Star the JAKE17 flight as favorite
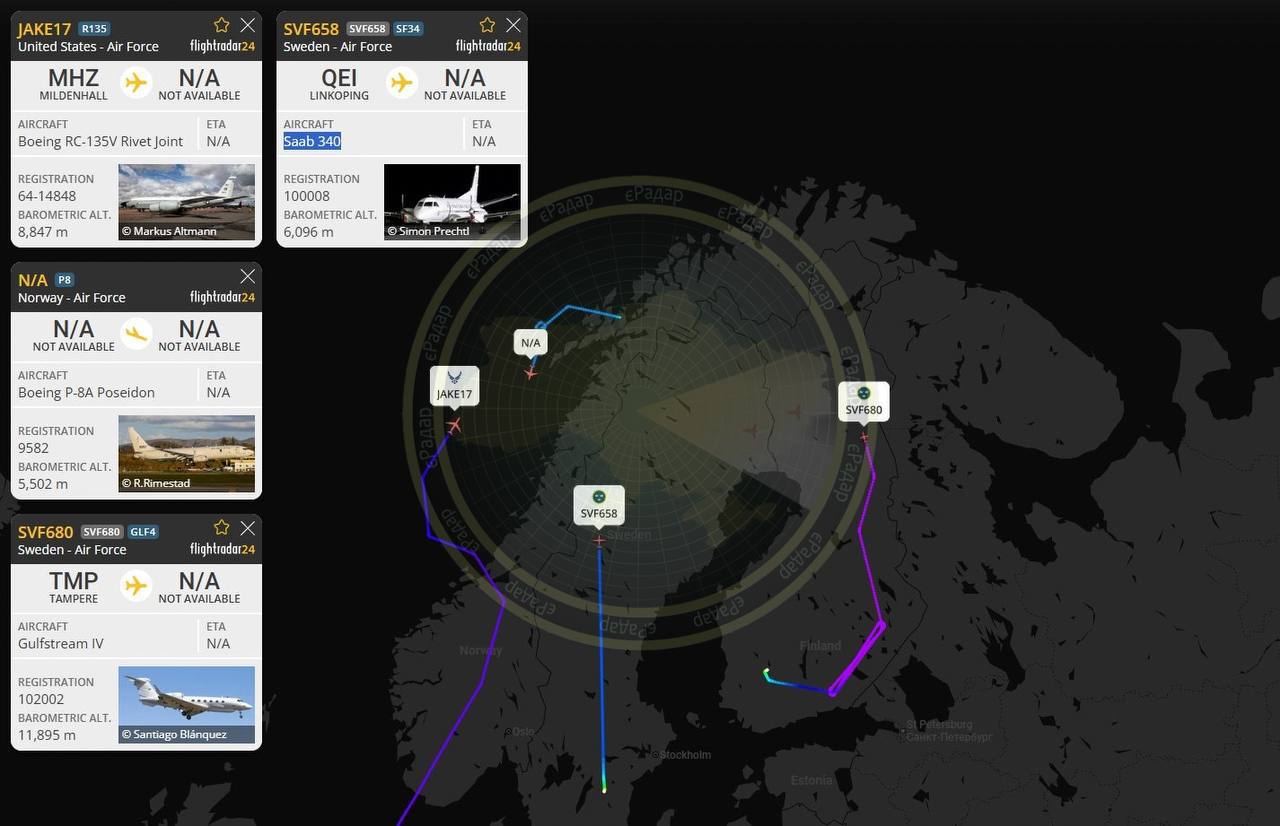Viewport: 1280px width, 826px height. point(221,25)
